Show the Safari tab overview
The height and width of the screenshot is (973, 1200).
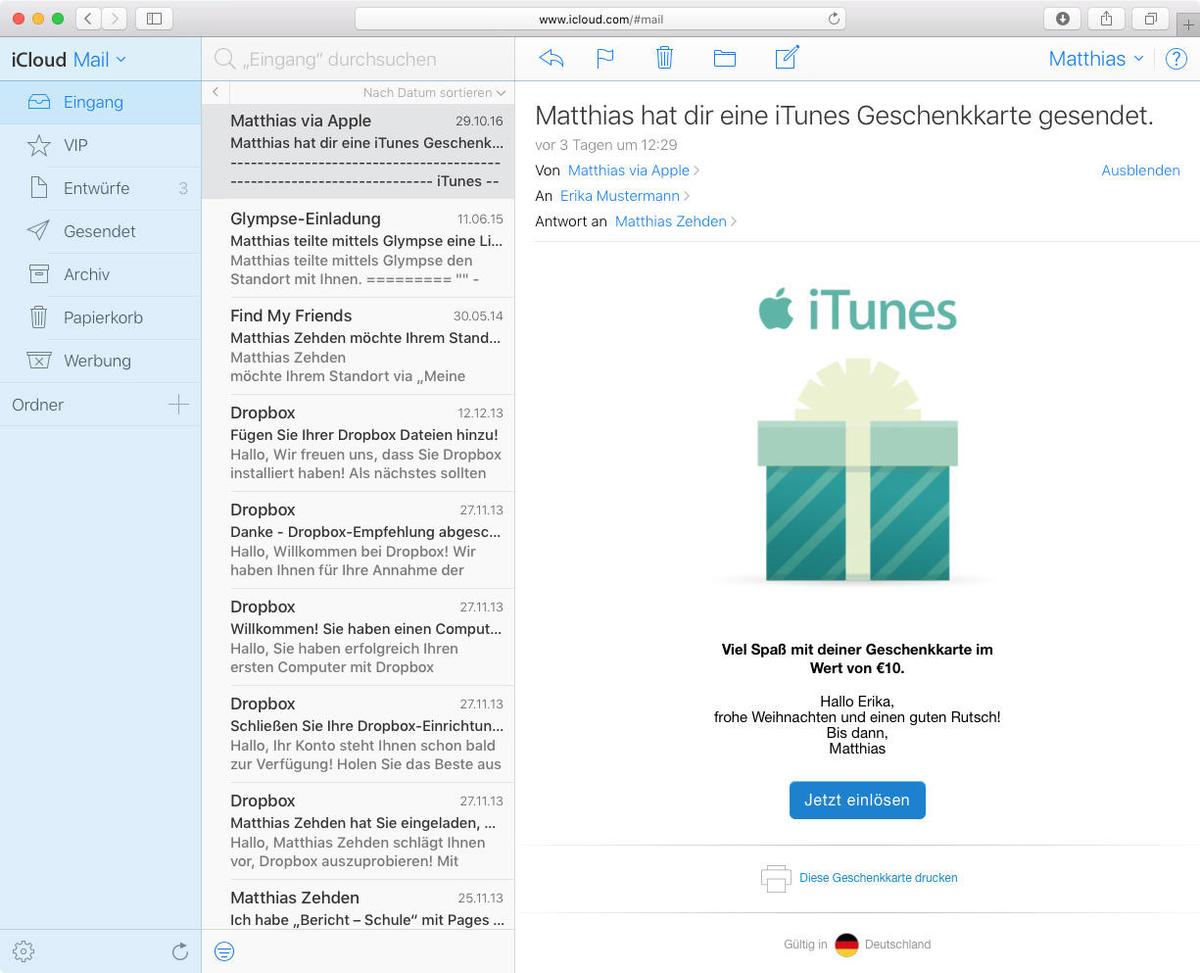coord(1151,18)
